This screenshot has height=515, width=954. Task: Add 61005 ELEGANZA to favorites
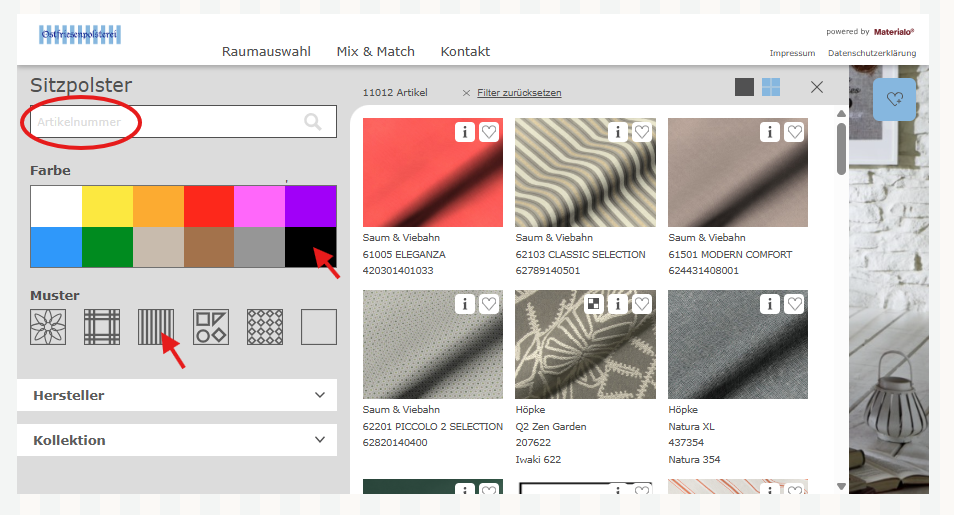point(489,132)
